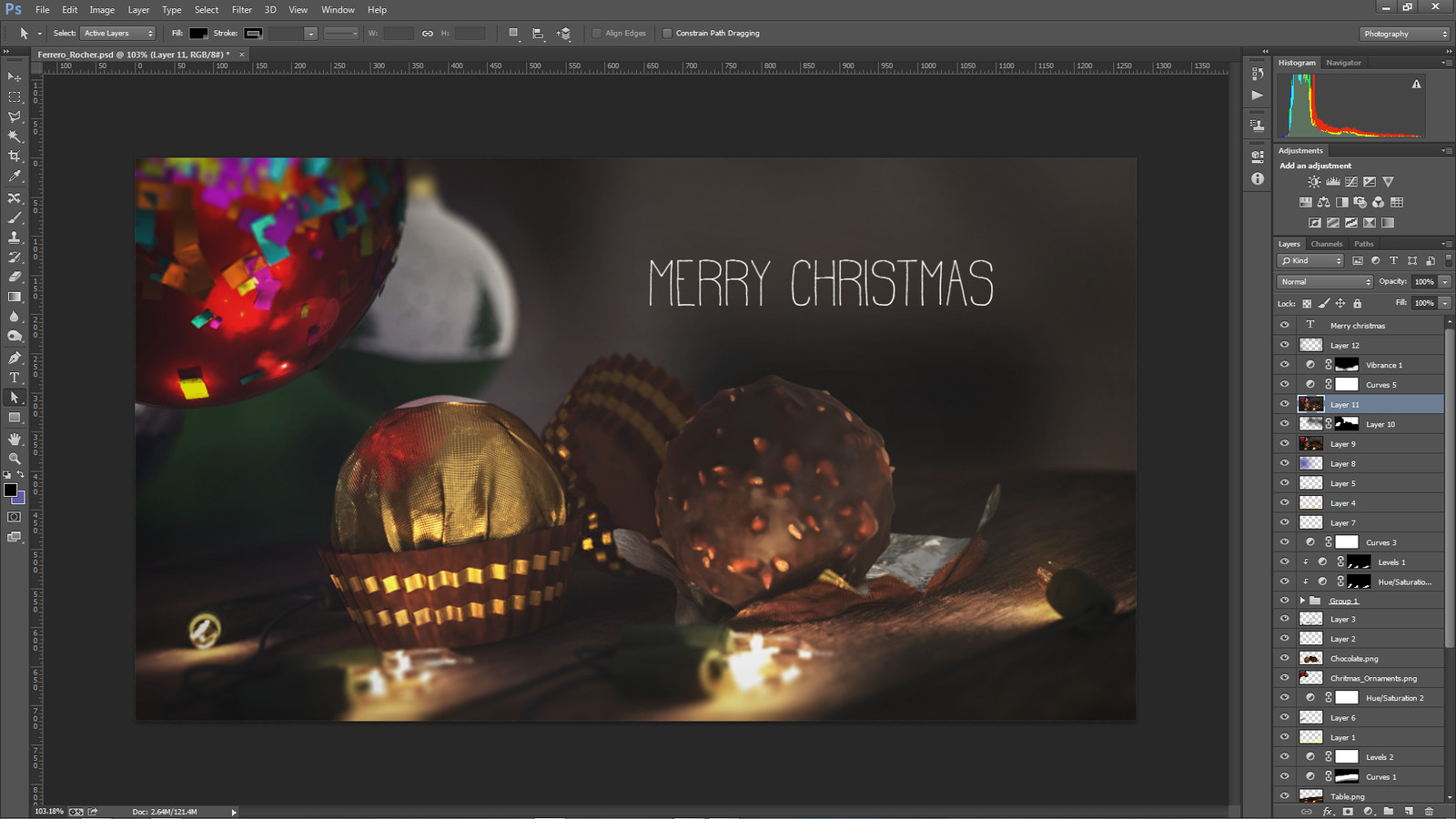Add a layer mask
This screenshot has height=819, width=1456.
point(1348,811)
